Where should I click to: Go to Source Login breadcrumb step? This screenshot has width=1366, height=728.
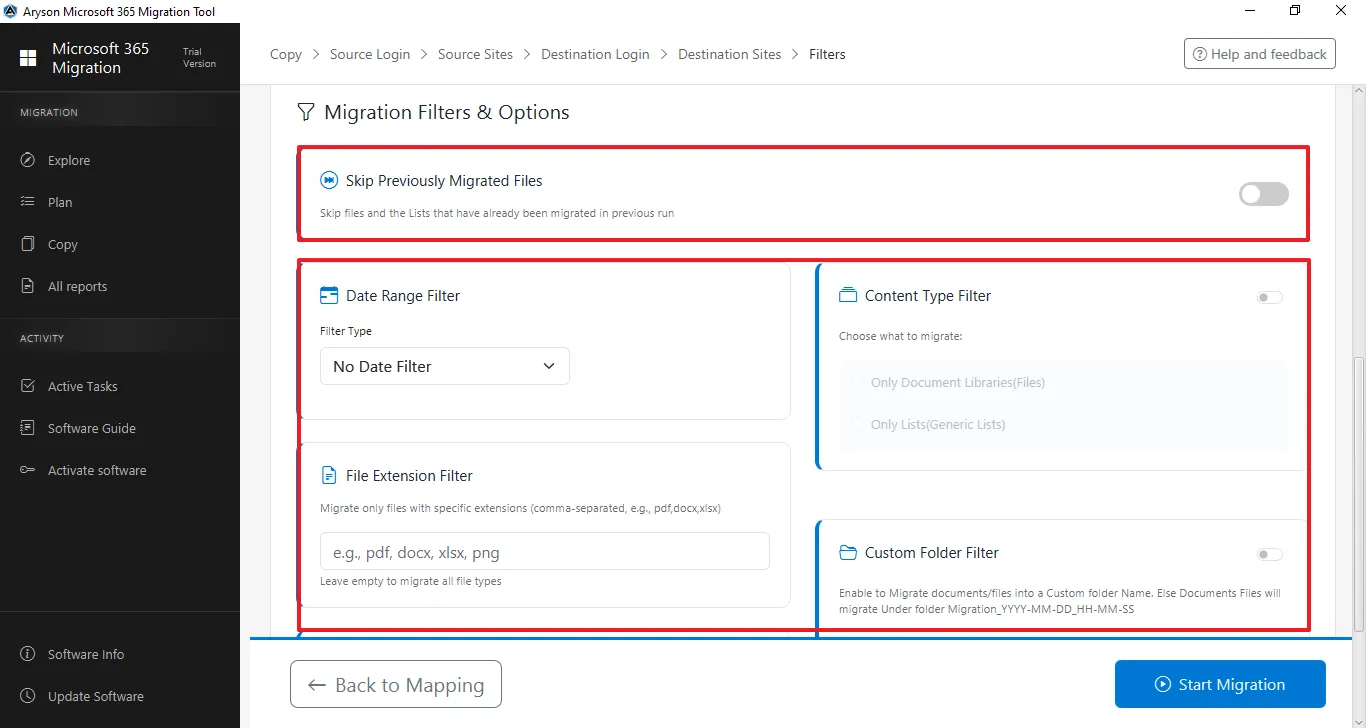369,54
